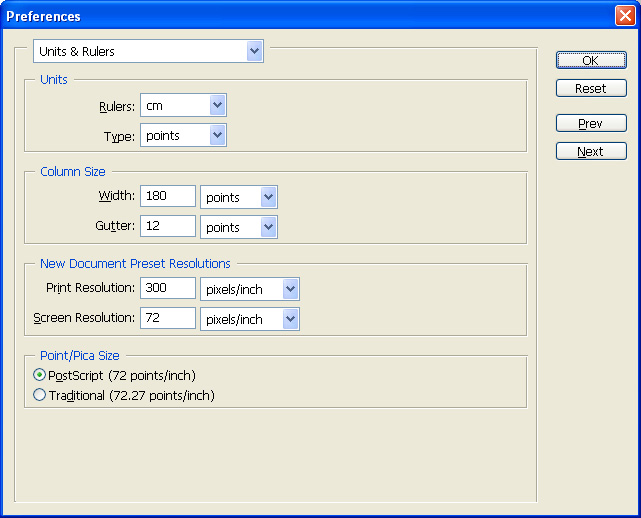Go to previous preferences with Prev

(x=591, y=123)
